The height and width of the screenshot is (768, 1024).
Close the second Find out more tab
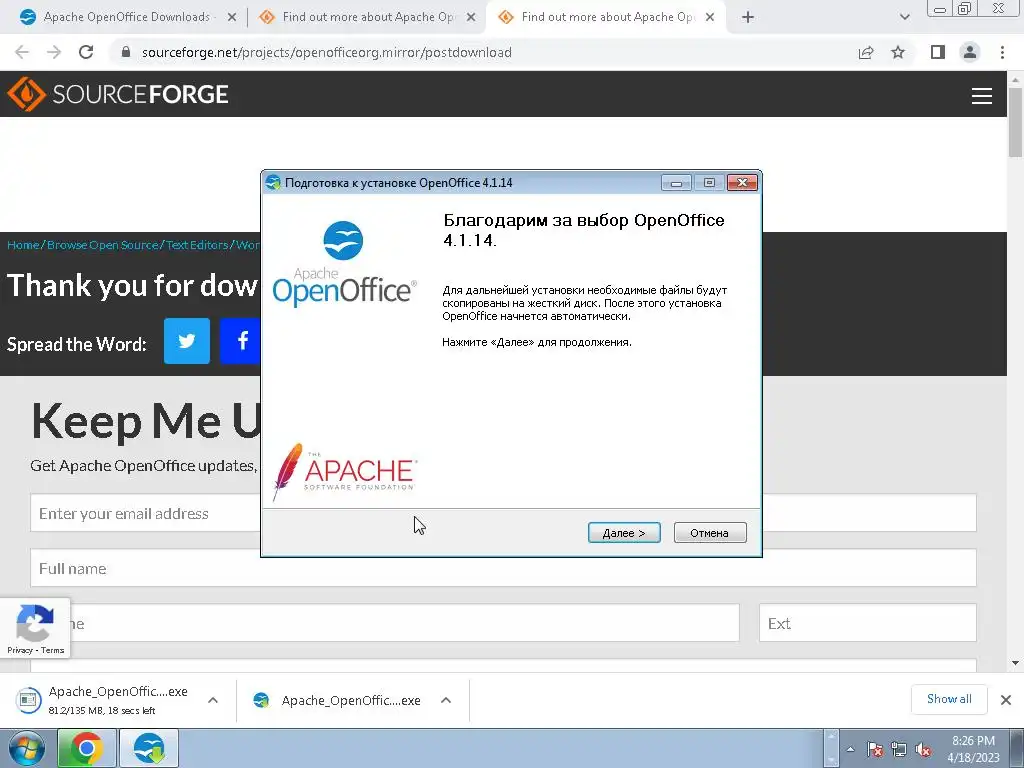click(471, 18)
